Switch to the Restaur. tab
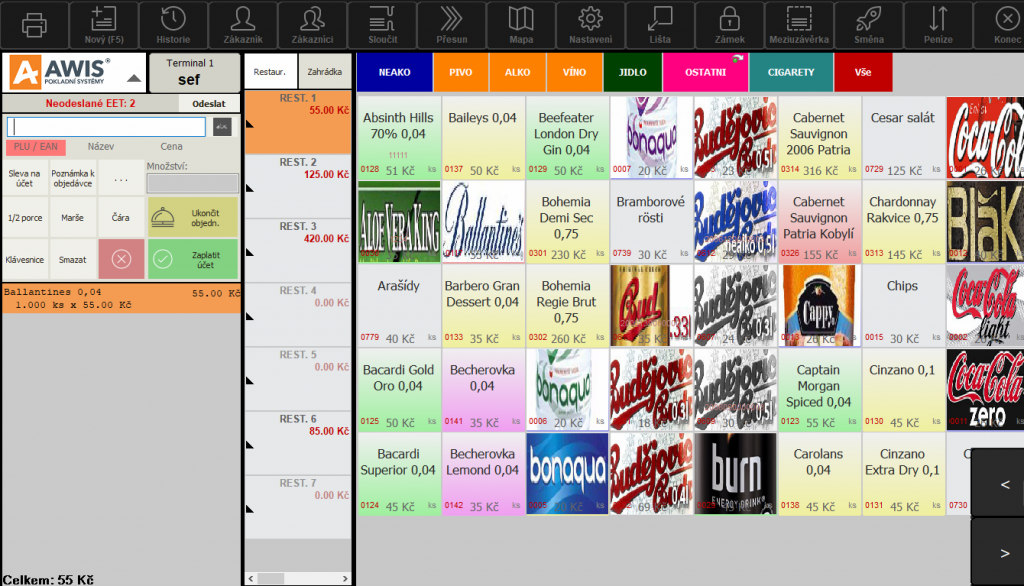The height and width of the screenshot is (586, 1024). tap(270, 72)
